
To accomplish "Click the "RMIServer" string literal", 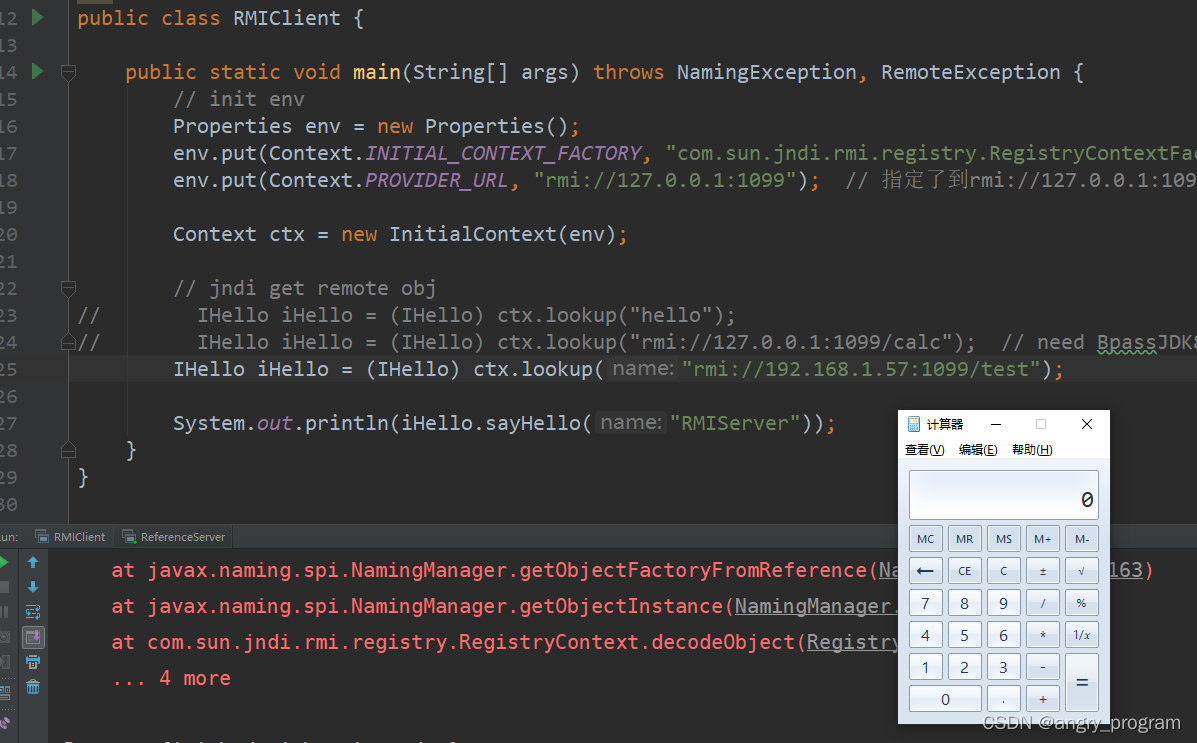I will click(734, 423).
